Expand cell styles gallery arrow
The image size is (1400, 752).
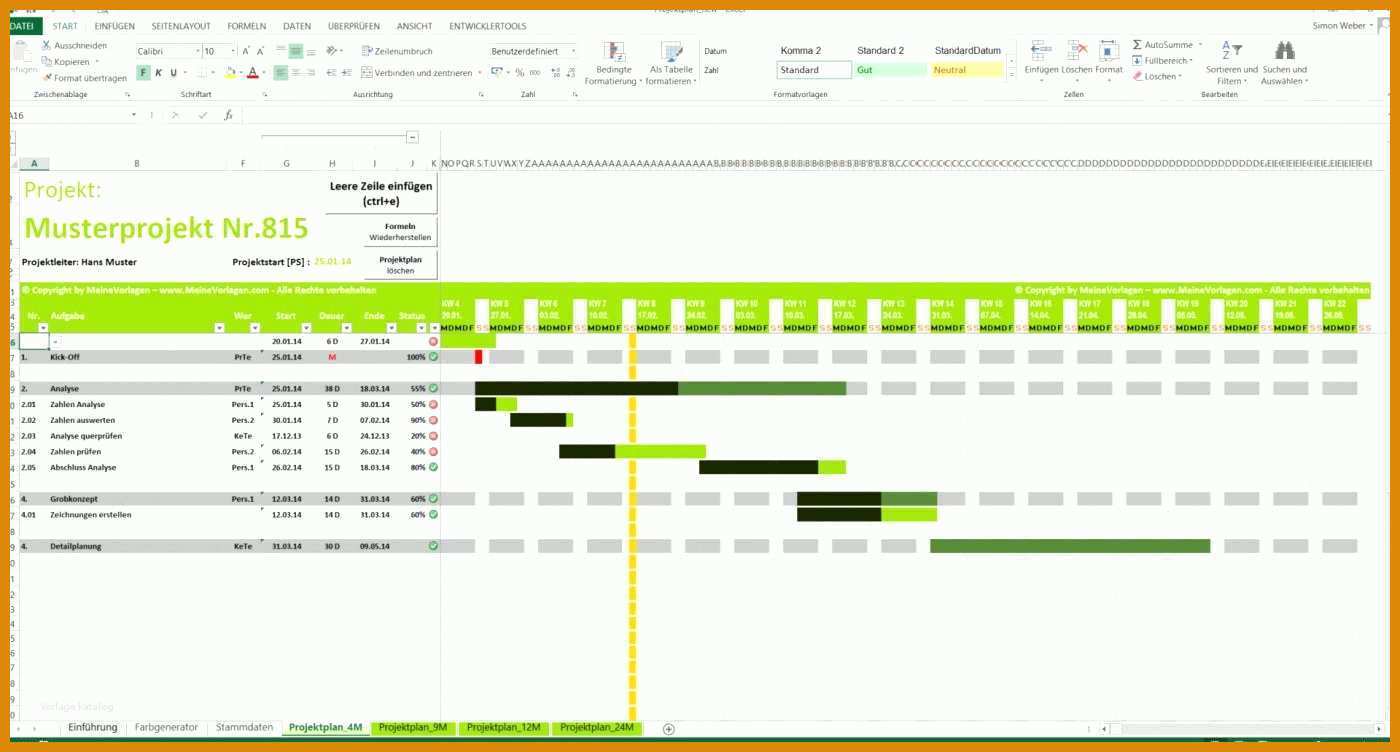pyautogui.click(x=1011, y=75)
